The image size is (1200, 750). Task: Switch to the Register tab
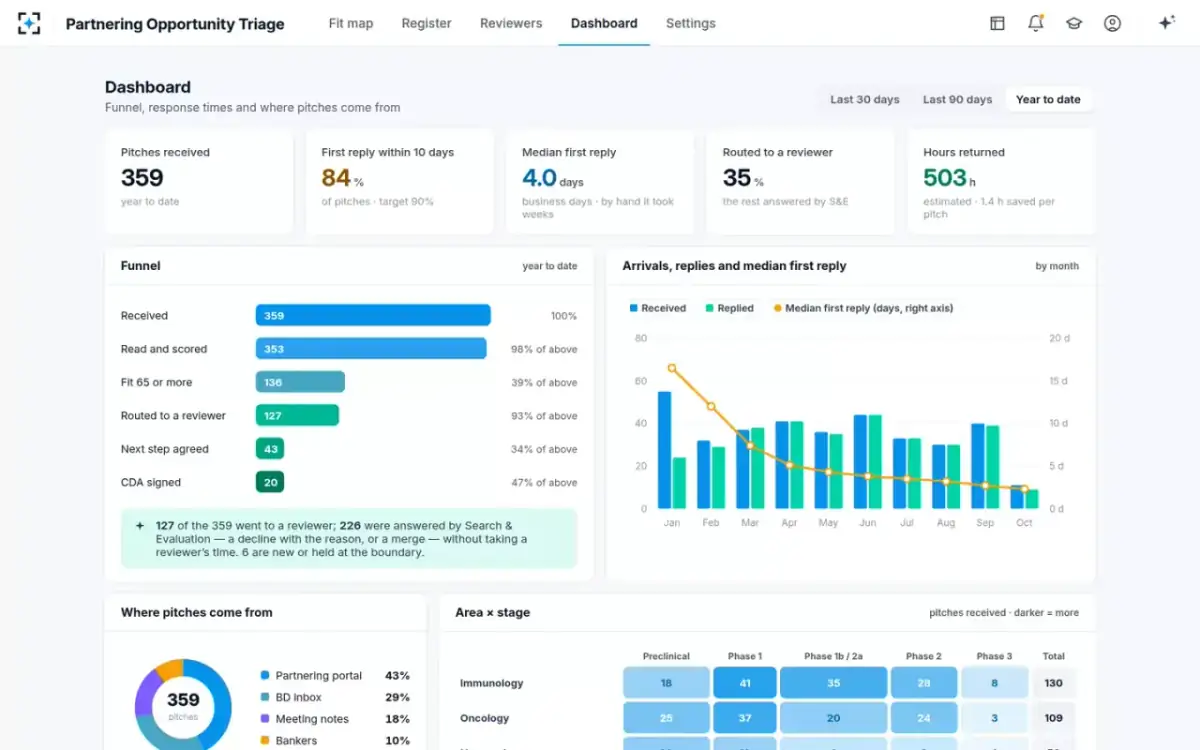(426, 23)
